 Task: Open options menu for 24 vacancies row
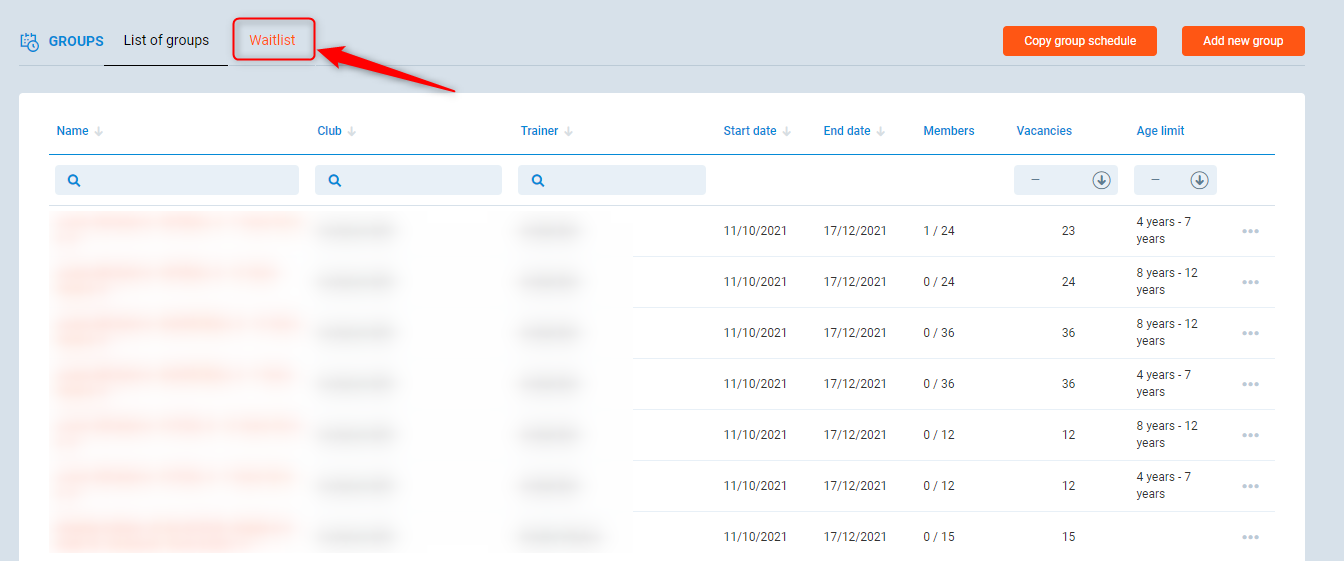tap(1250, 282)
